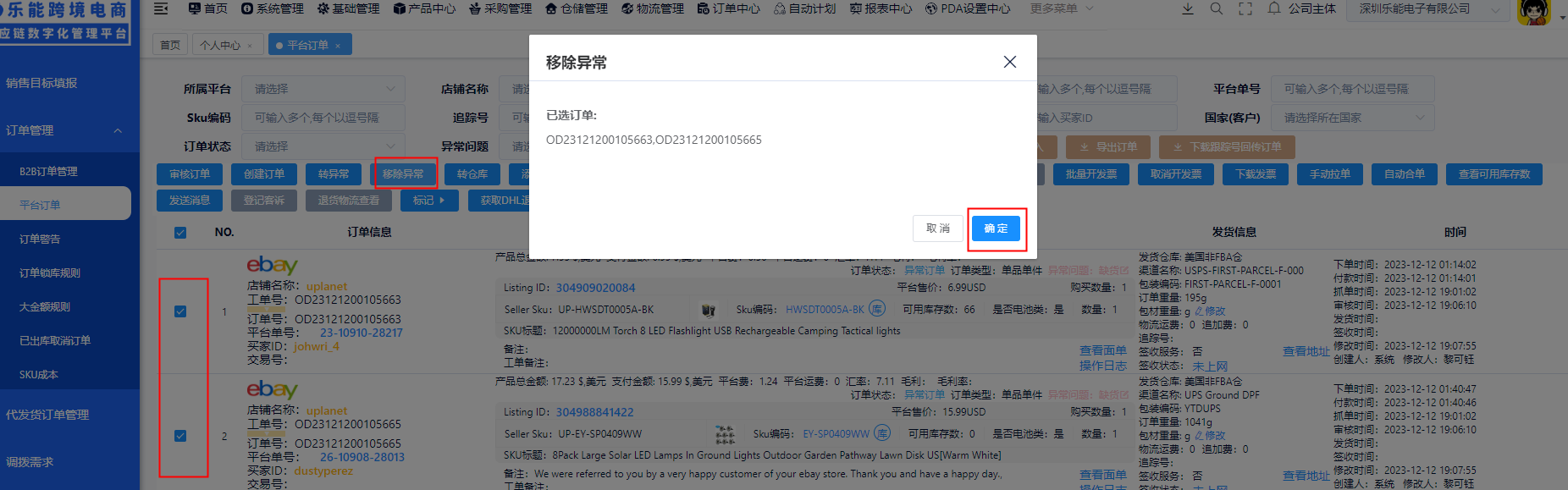1568x490 pixels.
Task: Close the 平台订单 tab
Action: pos(338,46)
